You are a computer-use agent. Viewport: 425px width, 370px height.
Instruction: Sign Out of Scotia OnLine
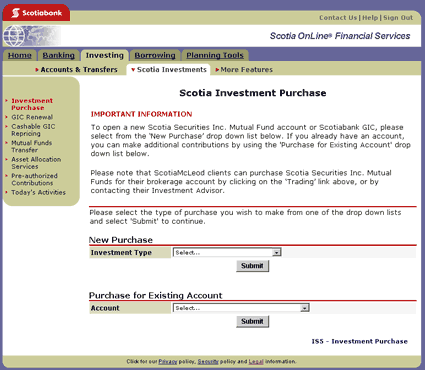(x=398, y=18)
